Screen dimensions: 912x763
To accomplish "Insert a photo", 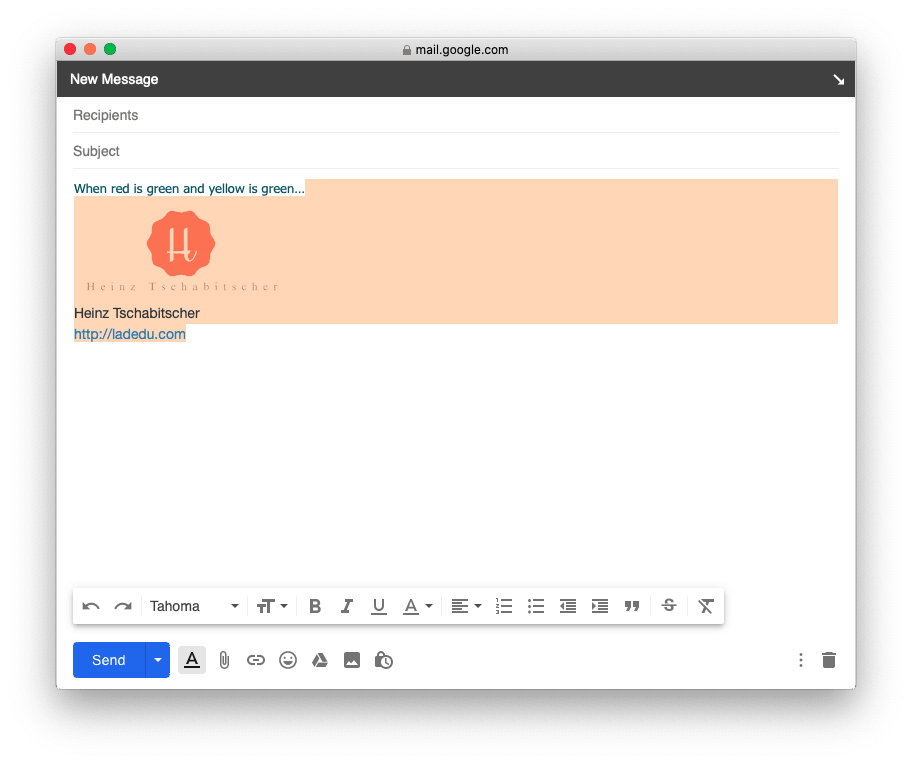I will [x=352, y=661].
